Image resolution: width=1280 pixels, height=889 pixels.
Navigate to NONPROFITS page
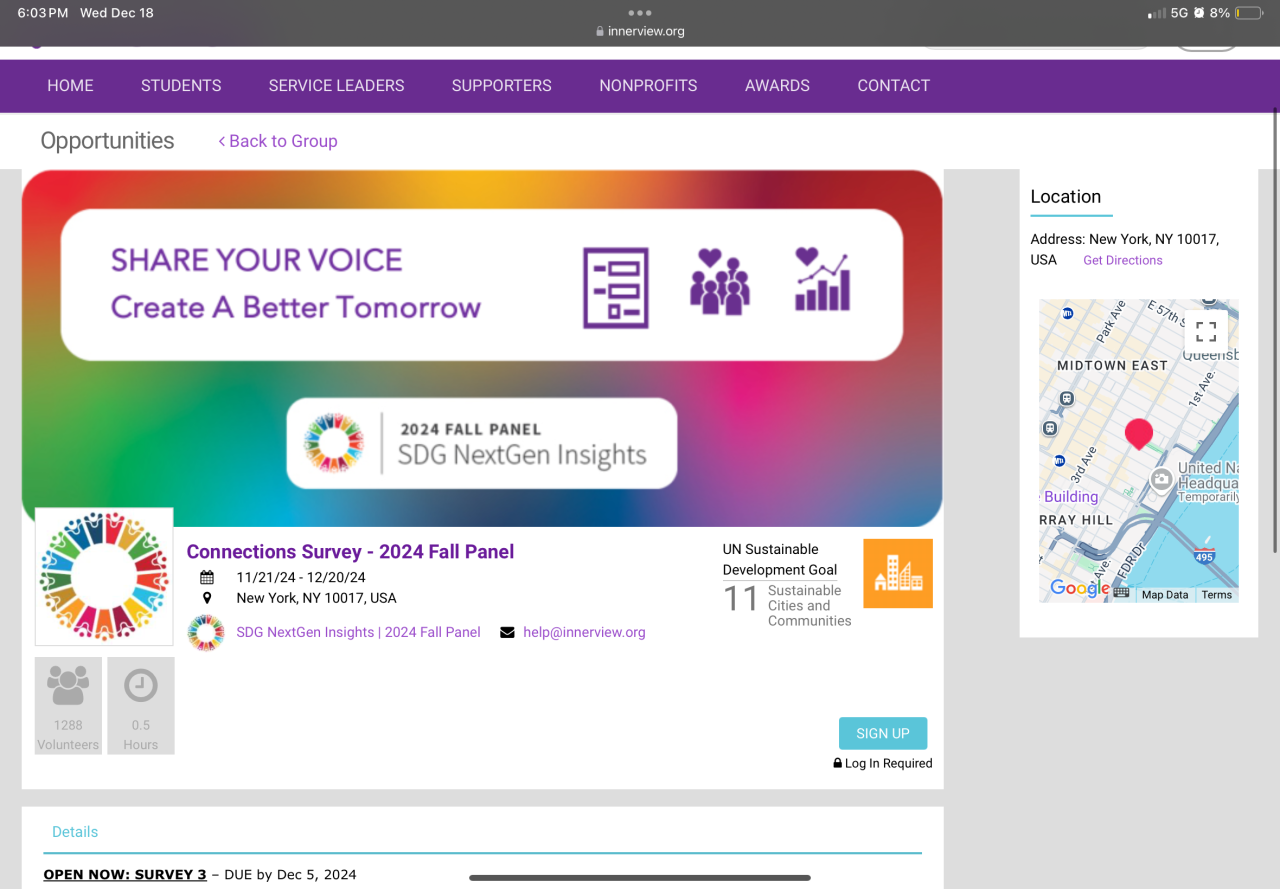(648, 86)
